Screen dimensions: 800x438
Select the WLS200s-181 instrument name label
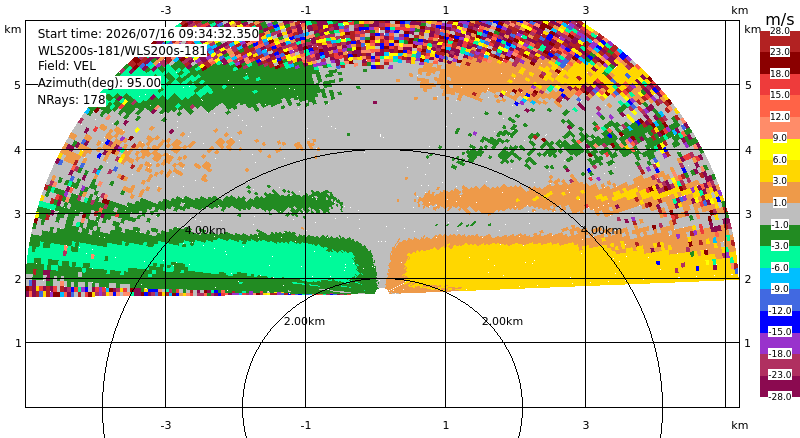[x=122, y=51]
